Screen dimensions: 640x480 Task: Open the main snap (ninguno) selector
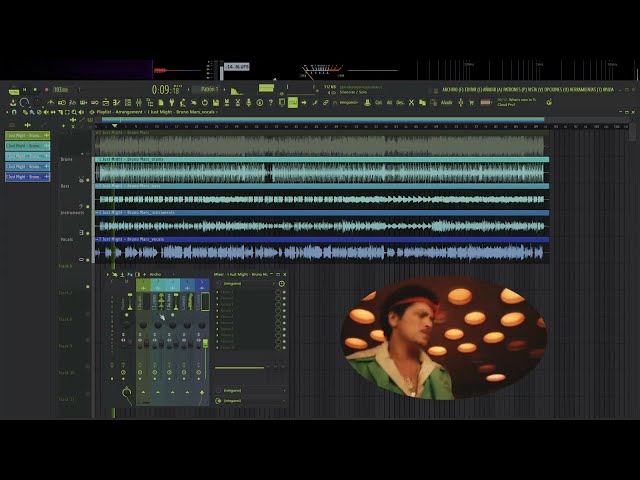[x=349, y=102]
